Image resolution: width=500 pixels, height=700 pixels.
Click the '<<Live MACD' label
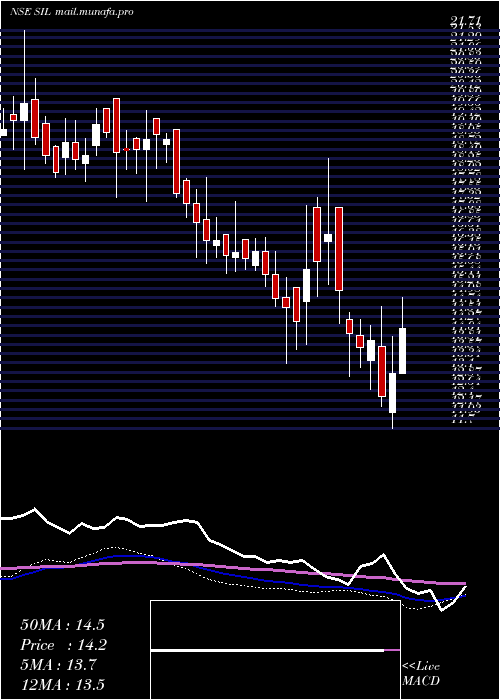[421, 674]
